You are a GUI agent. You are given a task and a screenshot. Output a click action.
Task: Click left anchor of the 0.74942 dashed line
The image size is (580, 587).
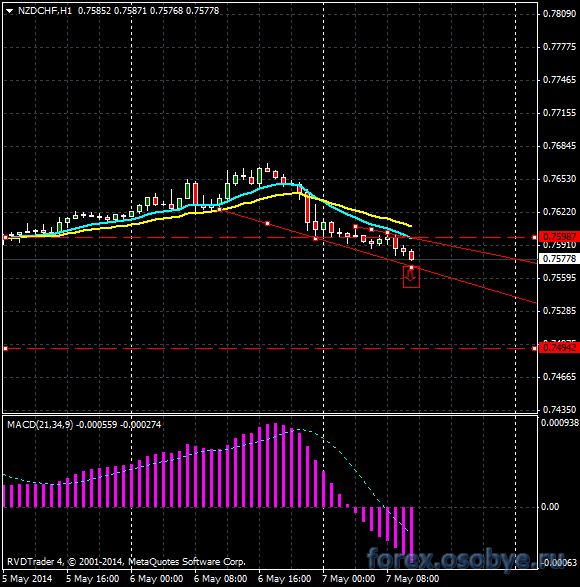5,349
